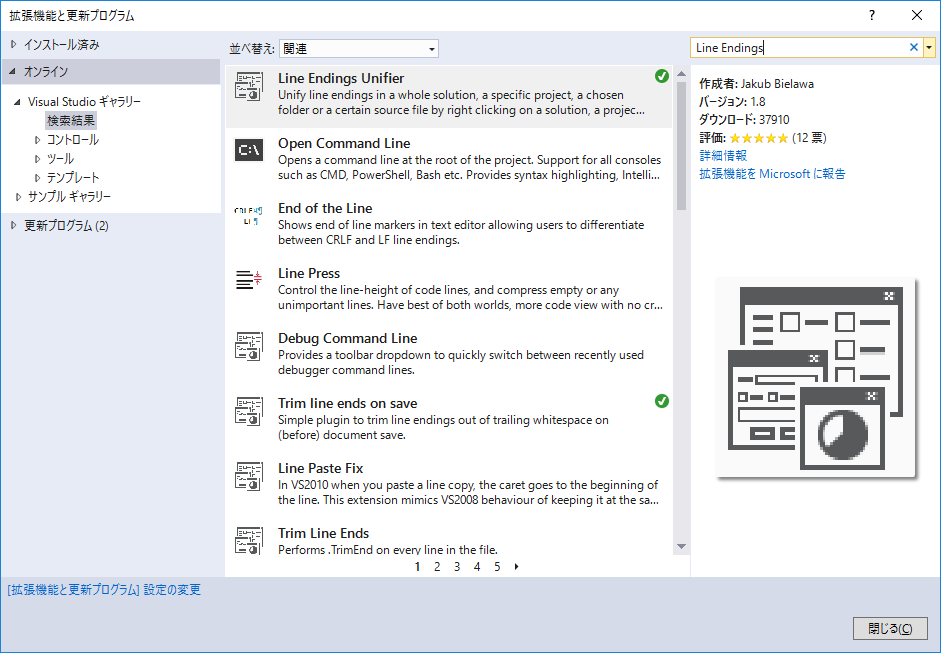Click the large extension preview image
Image resolution: width=941 pixels, height=653 pixels.
pos(815,378)
